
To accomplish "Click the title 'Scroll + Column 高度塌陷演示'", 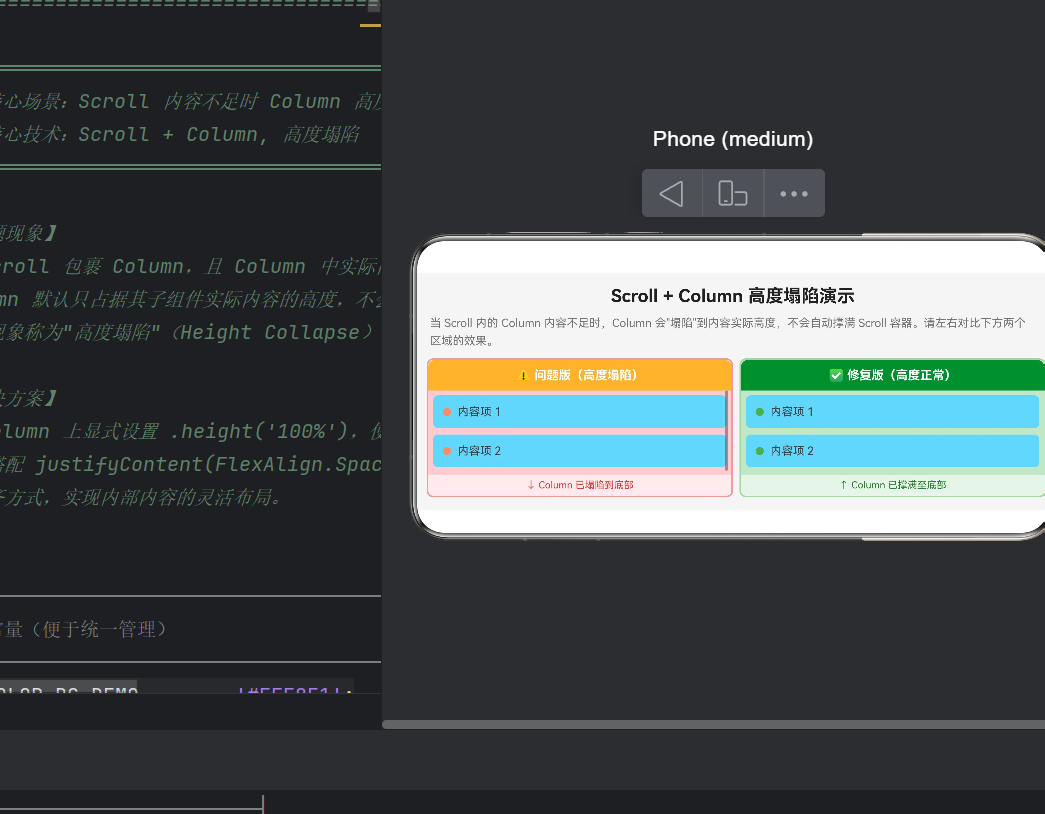I will pyautogui.click(x=732, y=295).
